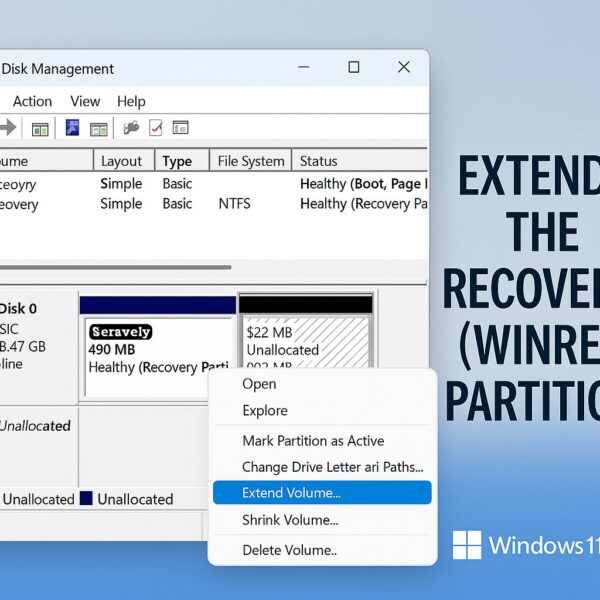Minimize the Disk Management window
The width and height of the screenshot is (600, 600).
click(x=304, y=67)
